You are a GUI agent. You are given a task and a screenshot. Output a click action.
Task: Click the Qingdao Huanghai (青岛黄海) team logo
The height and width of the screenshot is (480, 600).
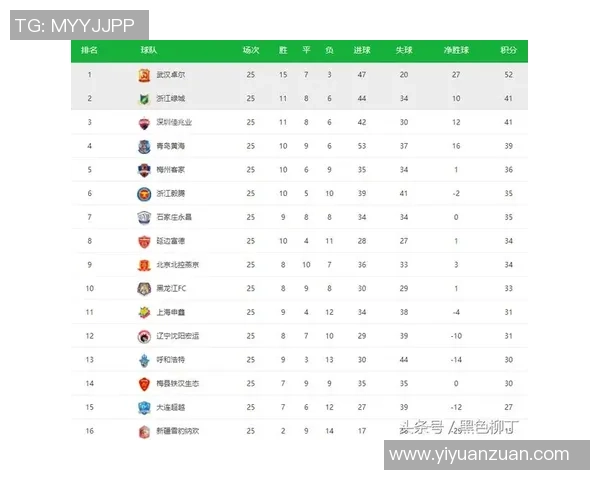[x=144, y=146]
